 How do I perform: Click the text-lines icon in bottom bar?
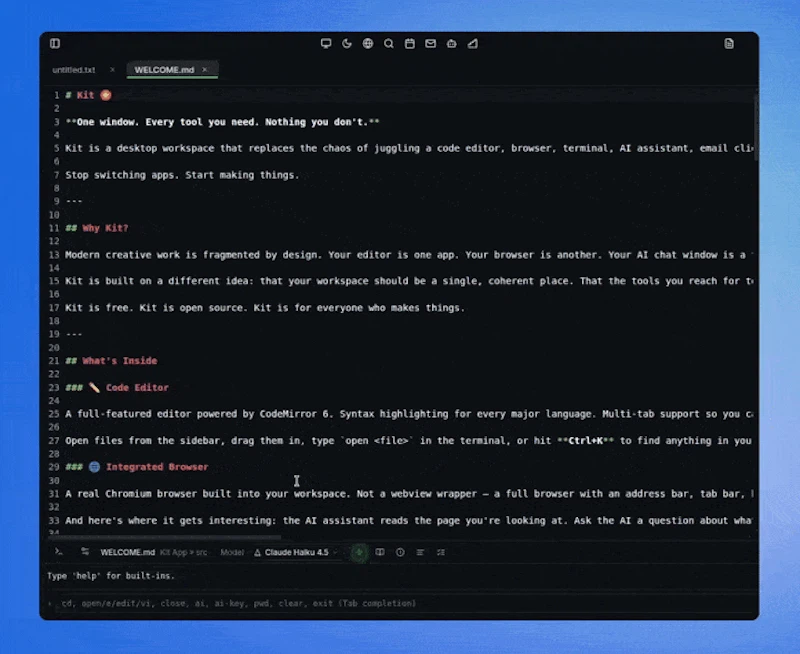[x=420, y=552]
